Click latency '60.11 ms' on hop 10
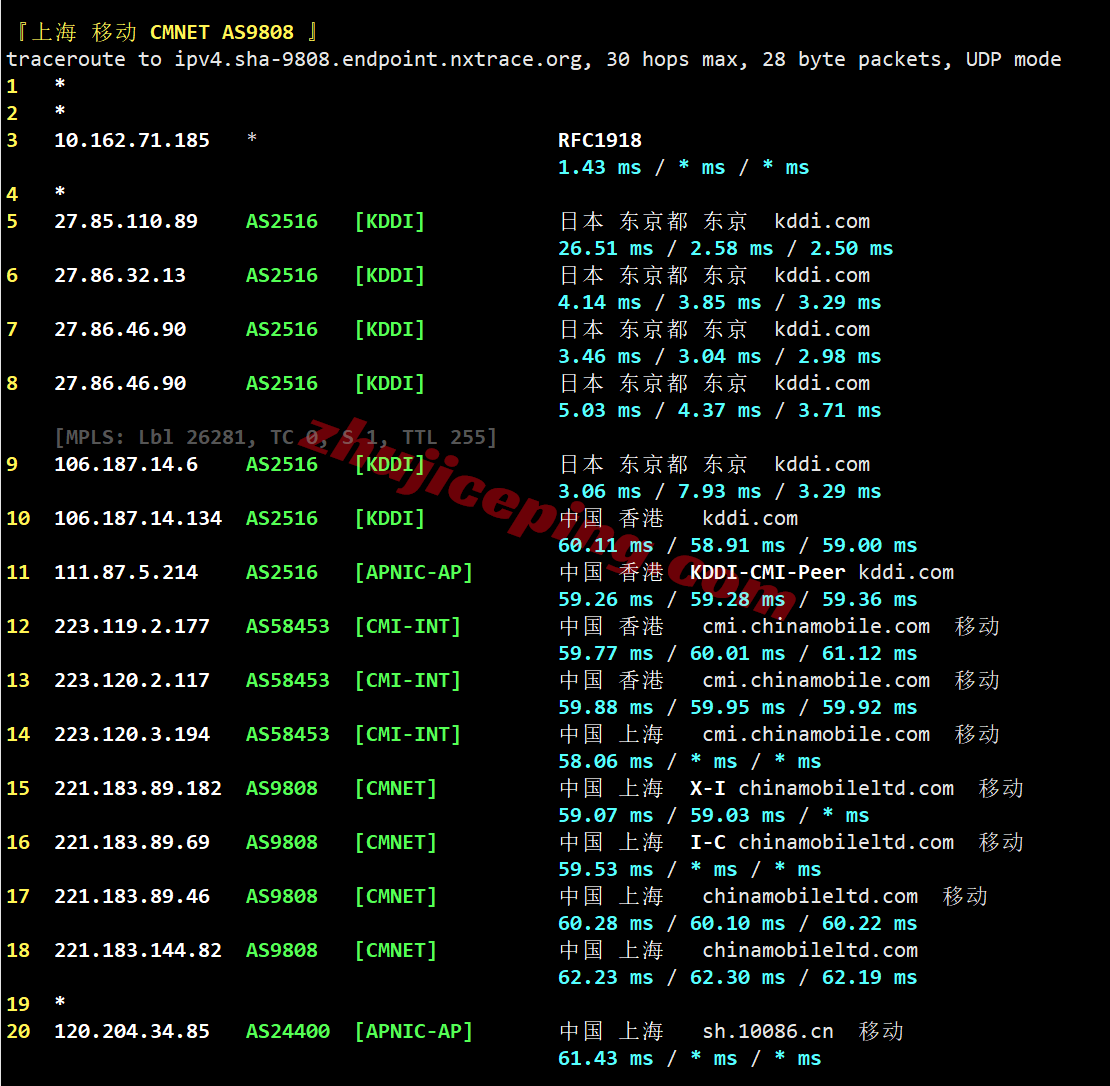The width and height of the screenshot is (1110, 1086). coord(605,545)
